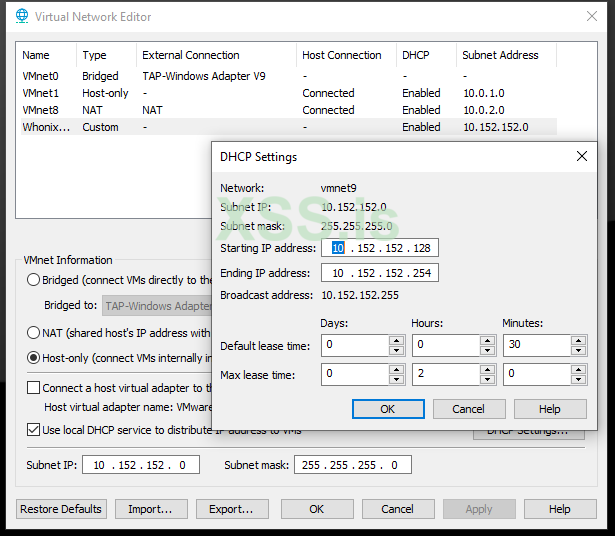Click the Bridged type cell

[x=100, y=76]
